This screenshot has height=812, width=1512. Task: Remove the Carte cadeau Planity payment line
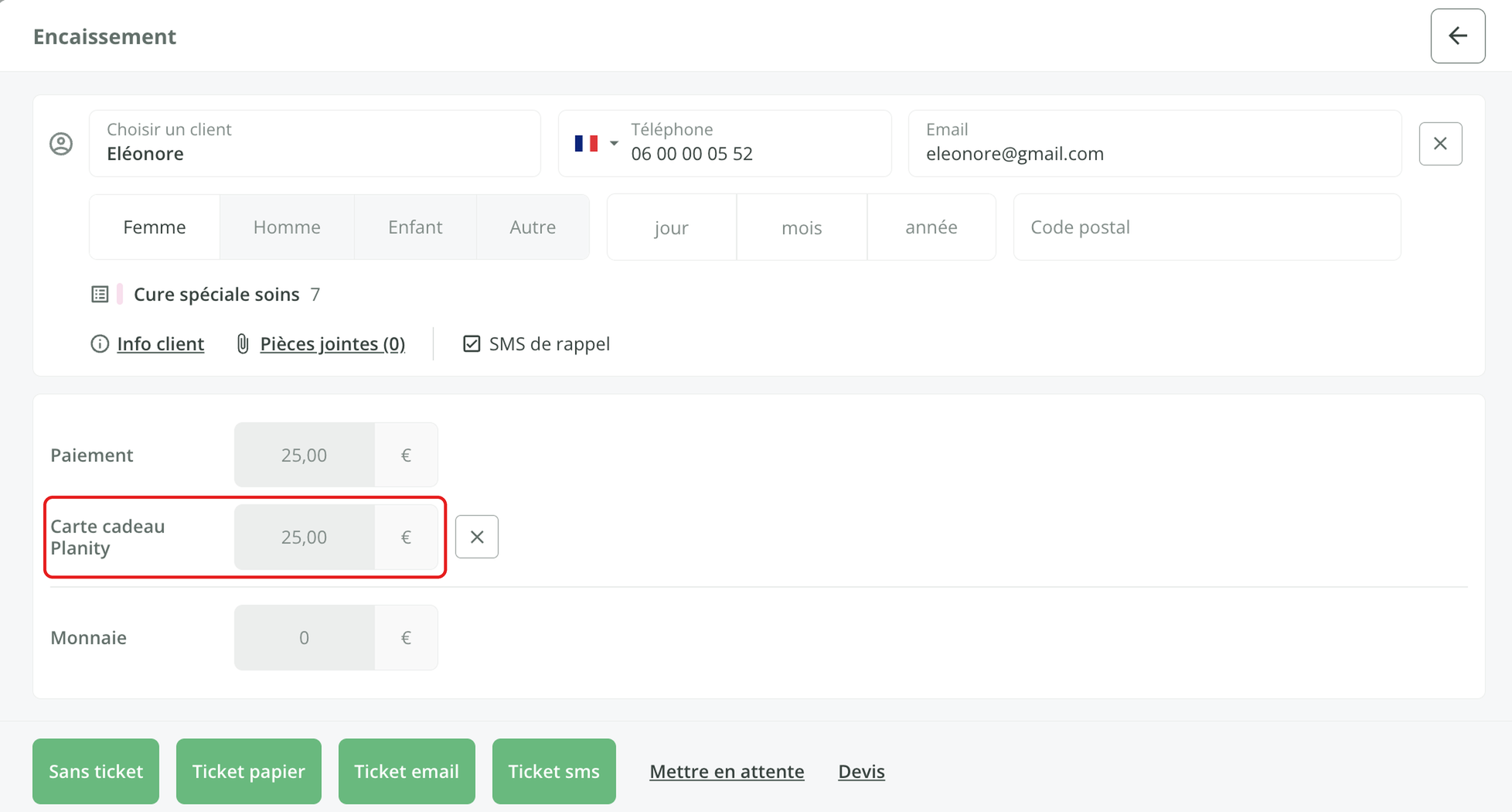coord(477,537)
